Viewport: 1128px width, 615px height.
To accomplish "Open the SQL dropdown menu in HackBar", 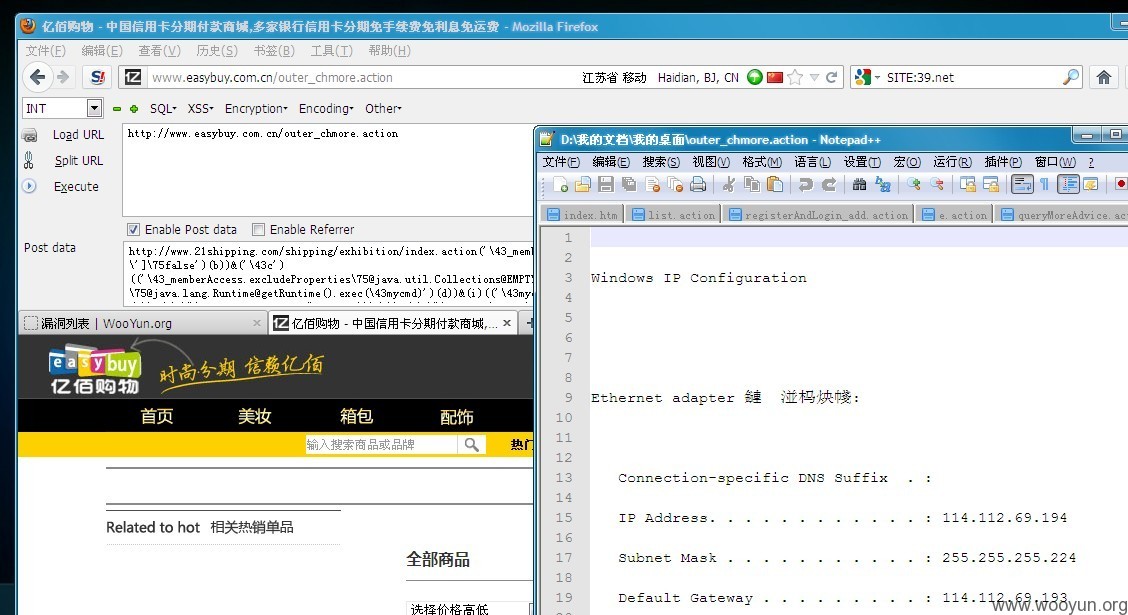I will [163, 109].
